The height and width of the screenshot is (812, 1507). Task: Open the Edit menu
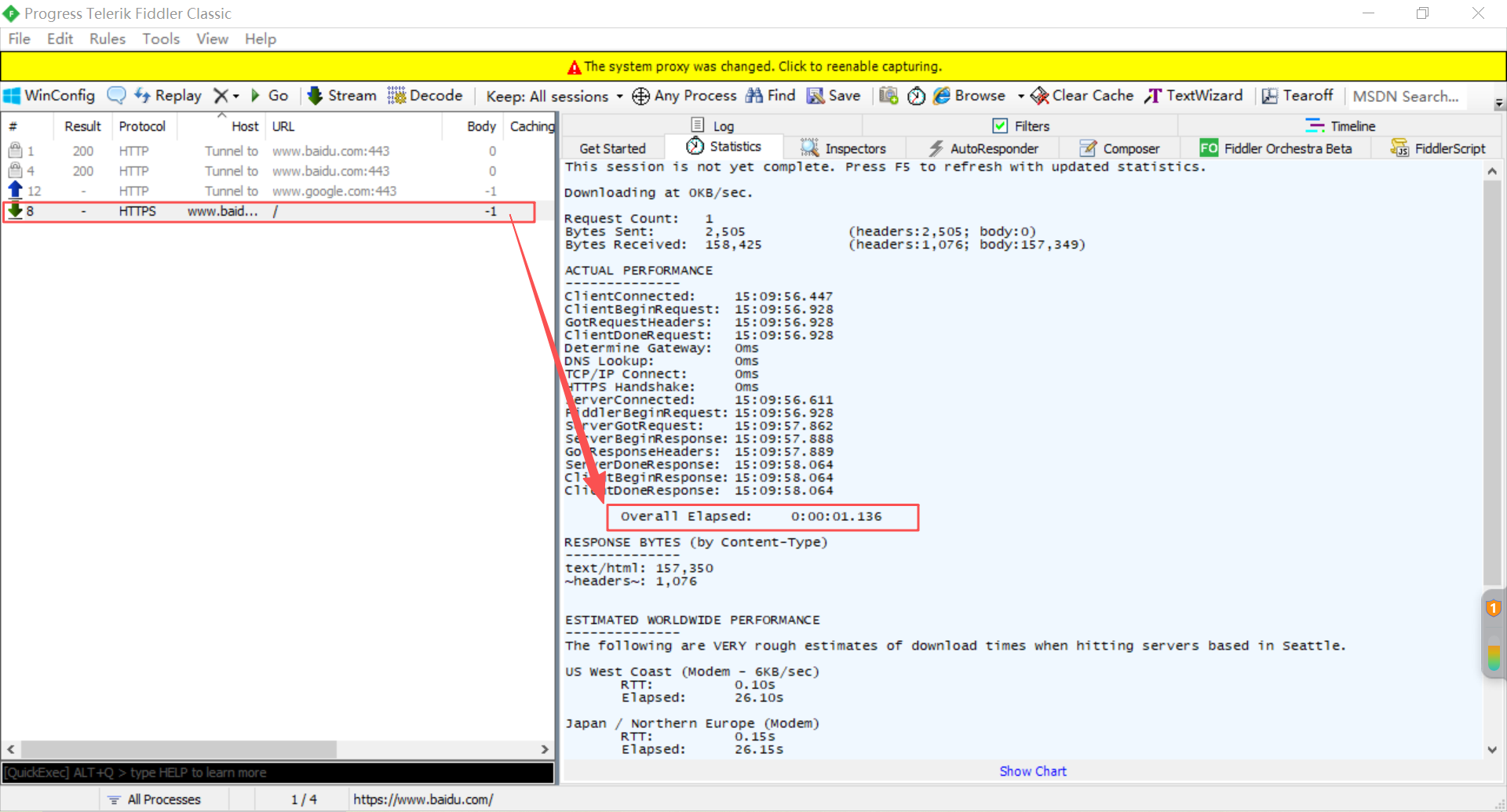60,38
